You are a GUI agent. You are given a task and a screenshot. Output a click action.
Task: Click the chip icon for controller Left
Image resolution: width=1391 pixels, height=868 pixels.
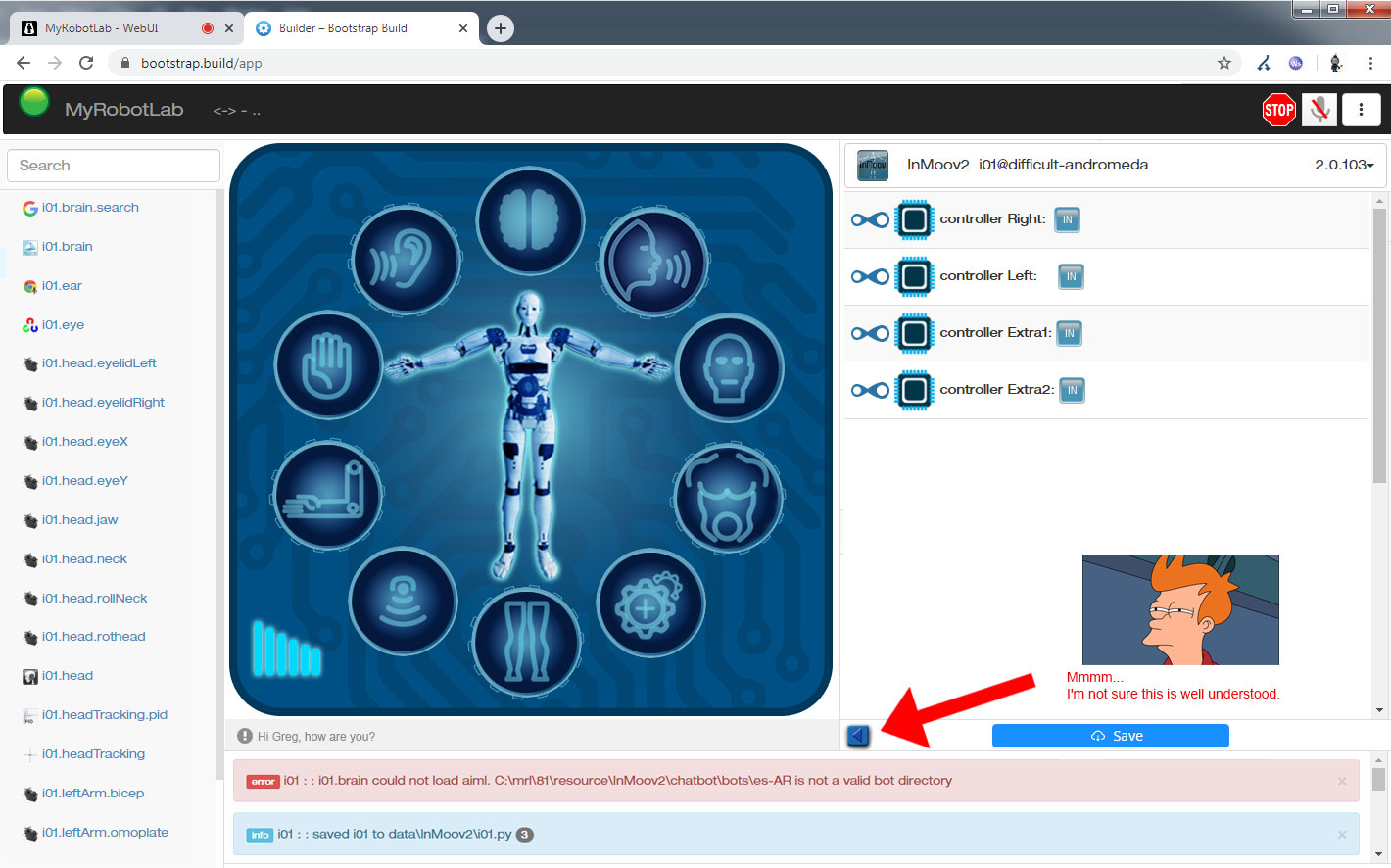(915, 276)
